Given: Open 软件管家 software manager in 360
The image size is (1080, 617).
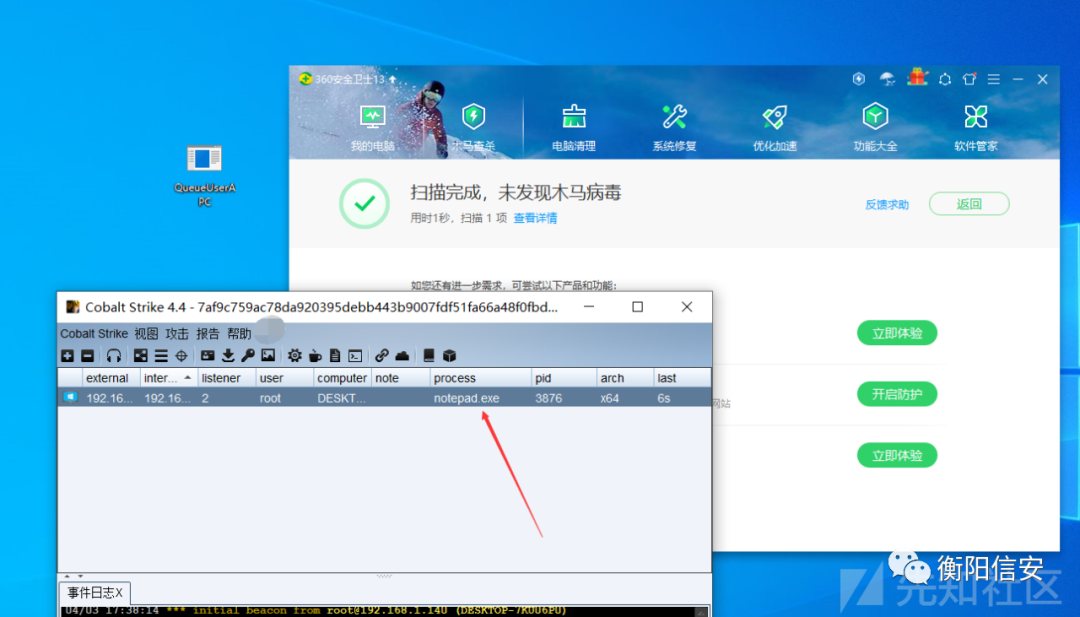Looking at the screenshot, I should (x=976, y=128).
